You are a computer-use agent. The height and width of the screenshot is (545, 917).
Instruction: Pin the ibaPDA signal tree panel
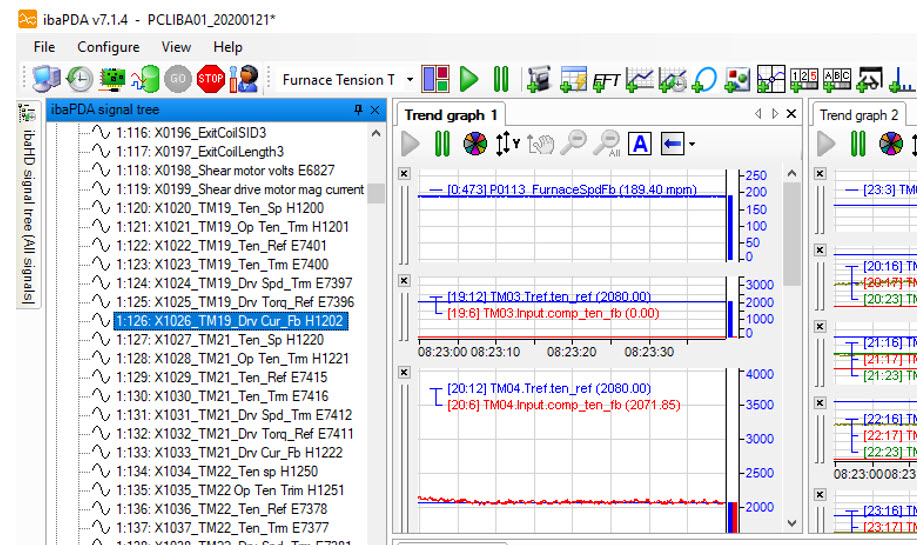(358, 110)
